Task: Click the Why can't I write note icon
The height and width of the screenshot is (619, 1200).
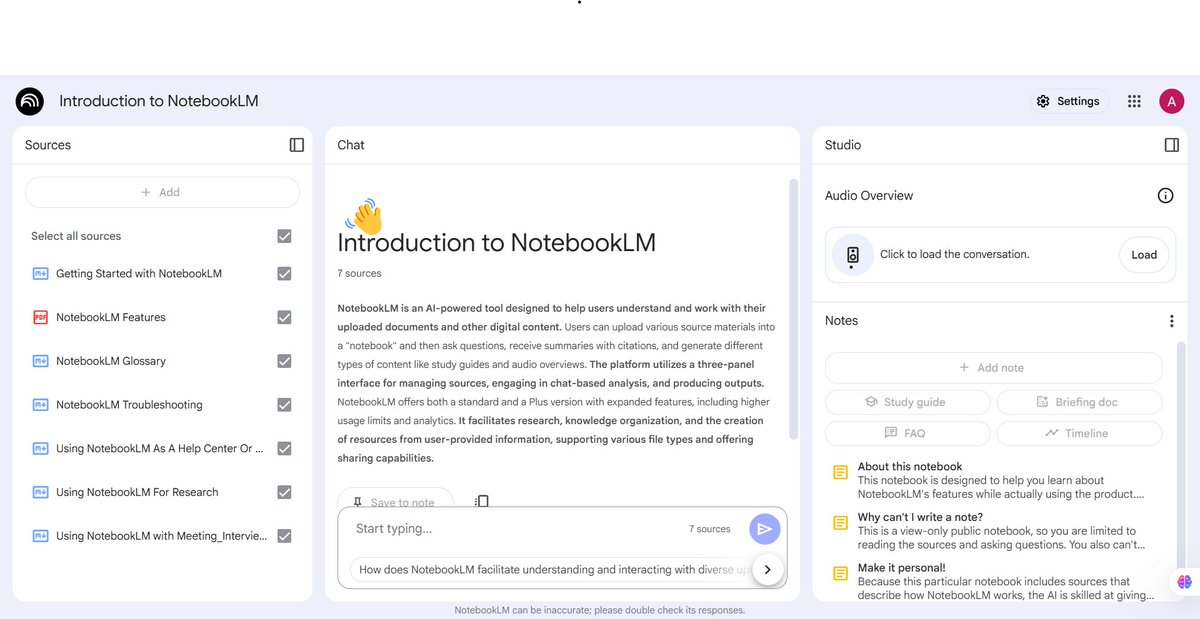Action: [x=841, y=523]
